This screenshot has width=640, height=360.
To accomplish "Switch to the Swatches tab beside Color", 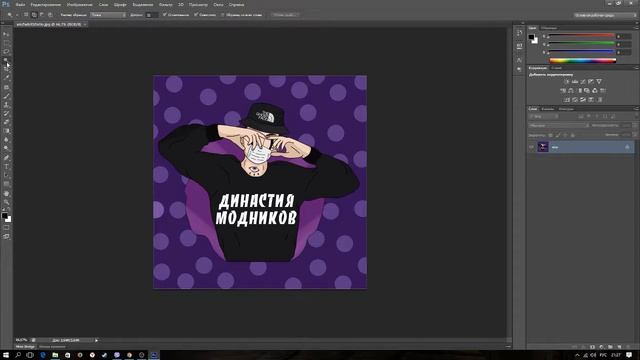I will (x=548, y=28).
